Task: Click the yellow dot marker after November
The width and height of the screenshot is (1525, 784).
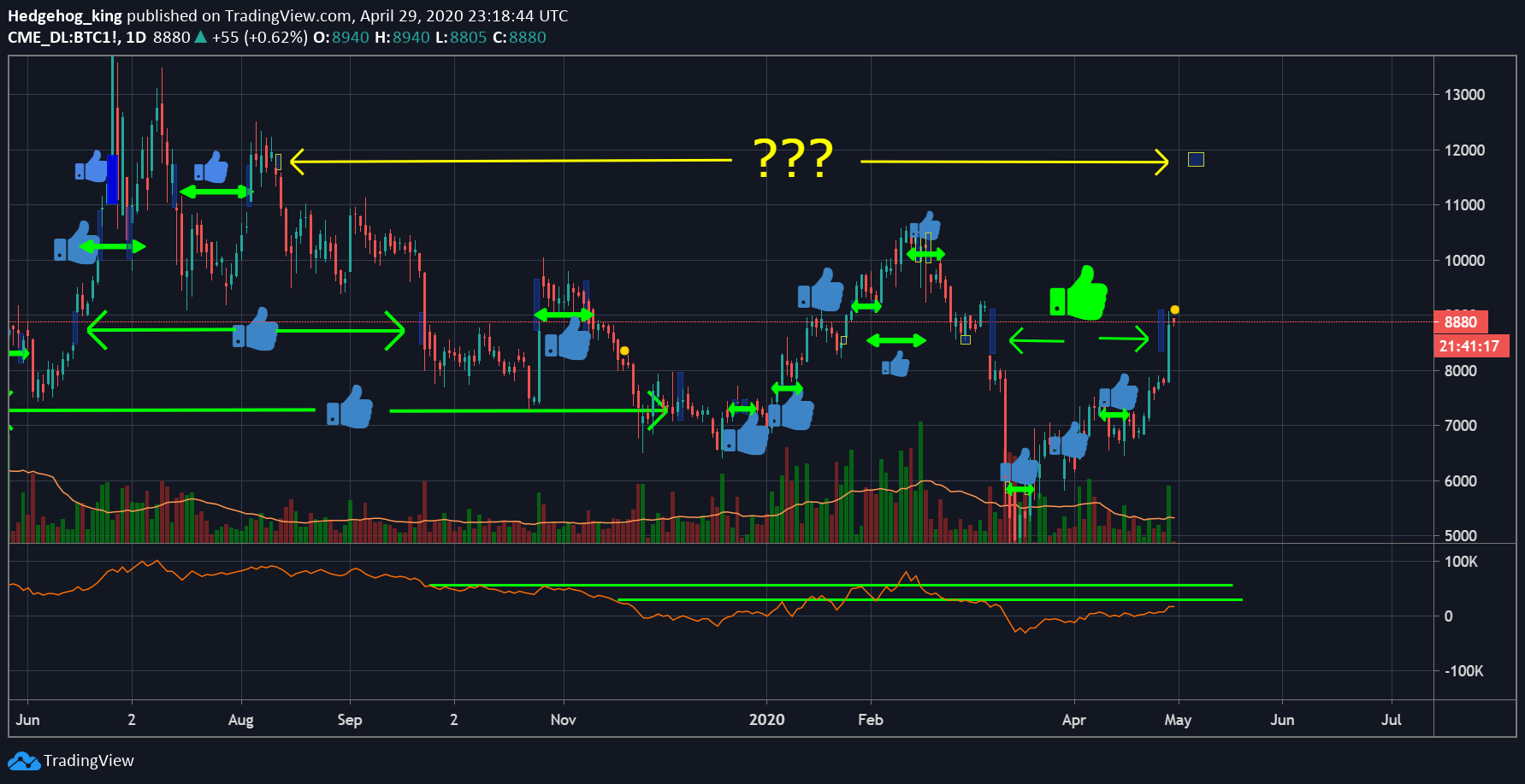Action: click(624, 351)
